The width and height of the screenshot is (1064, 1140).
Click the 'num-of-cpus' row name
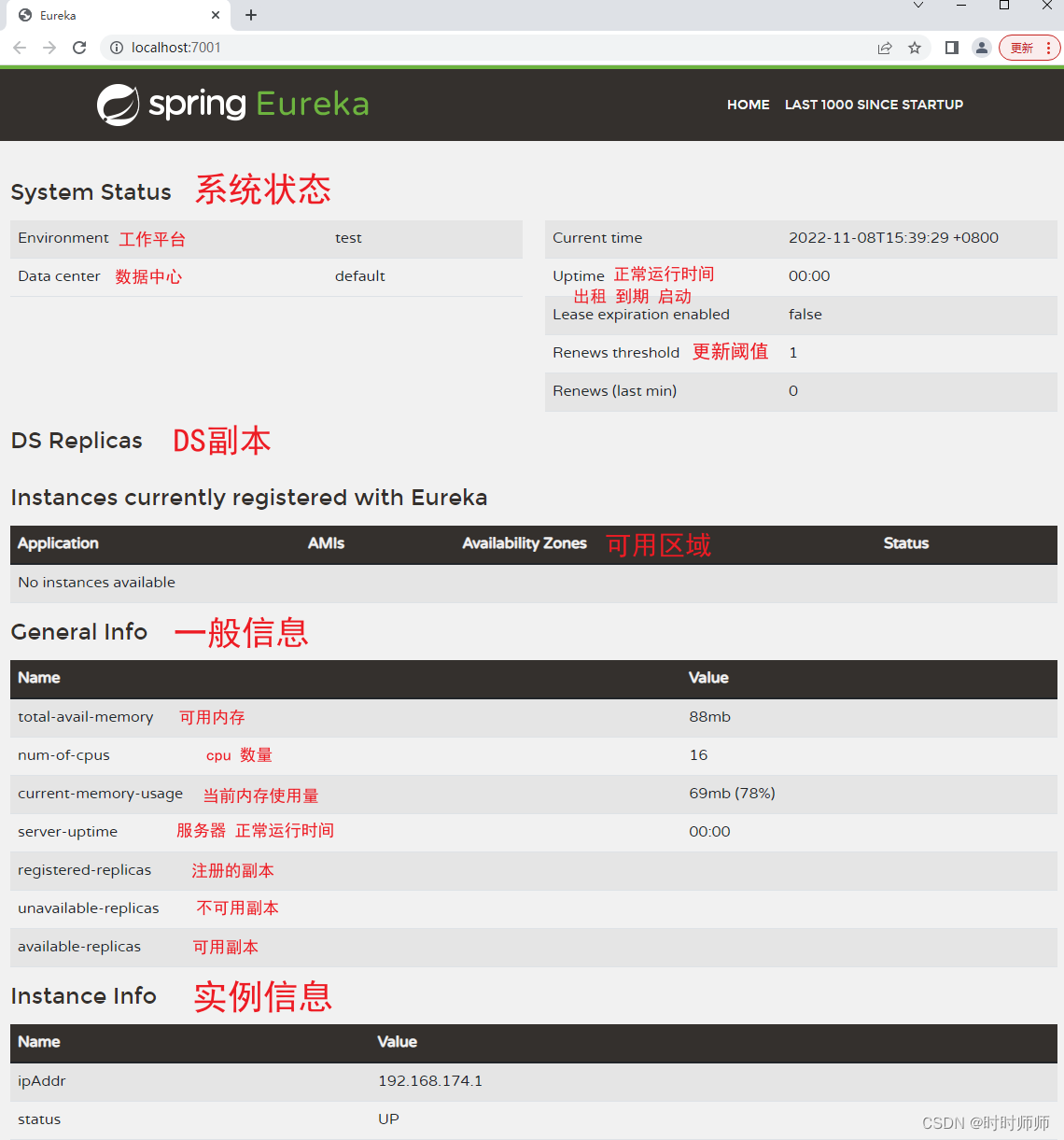point(63,755)
